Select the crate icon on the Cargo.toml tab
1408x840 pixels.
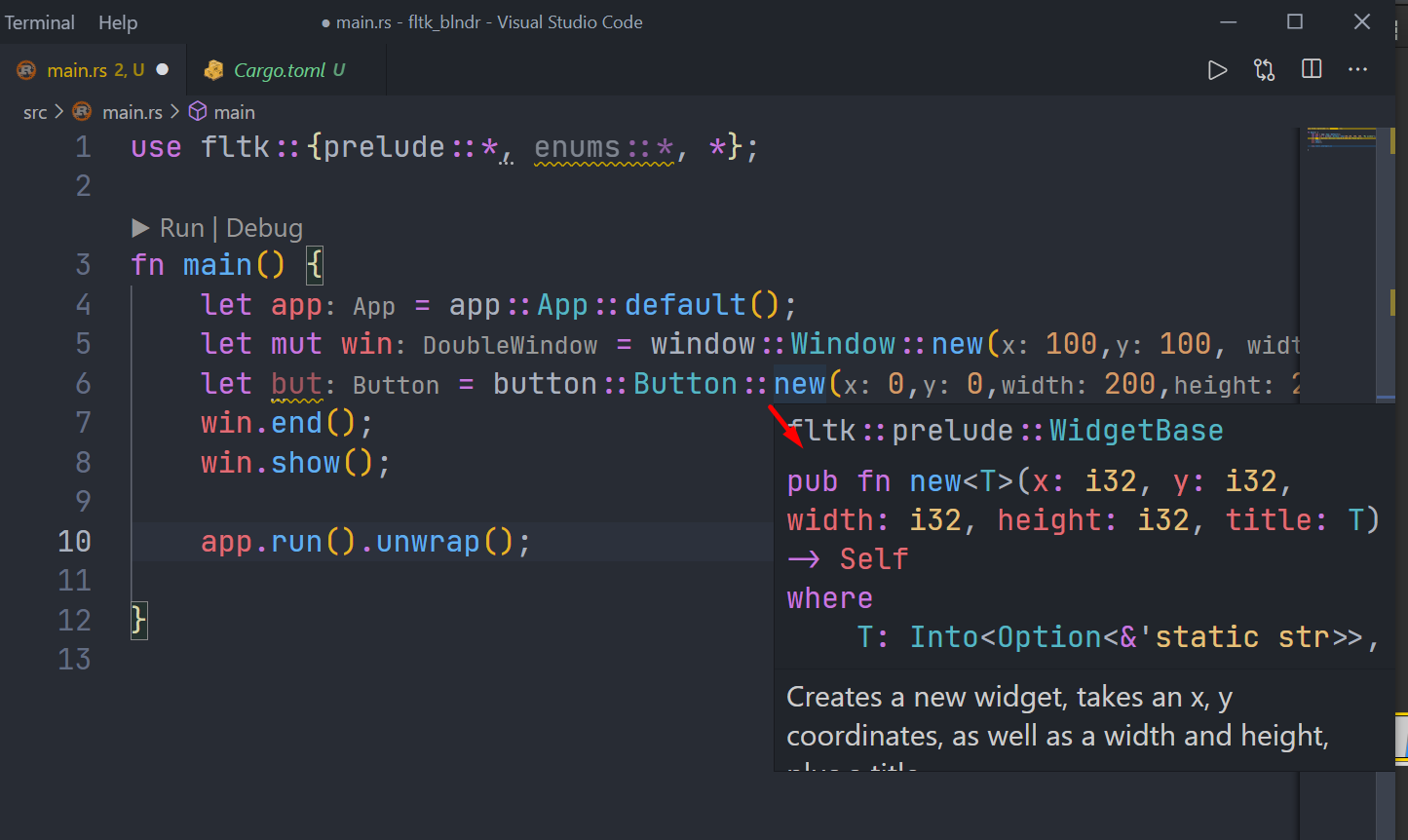pyautogui.click(x=213, y=70)
